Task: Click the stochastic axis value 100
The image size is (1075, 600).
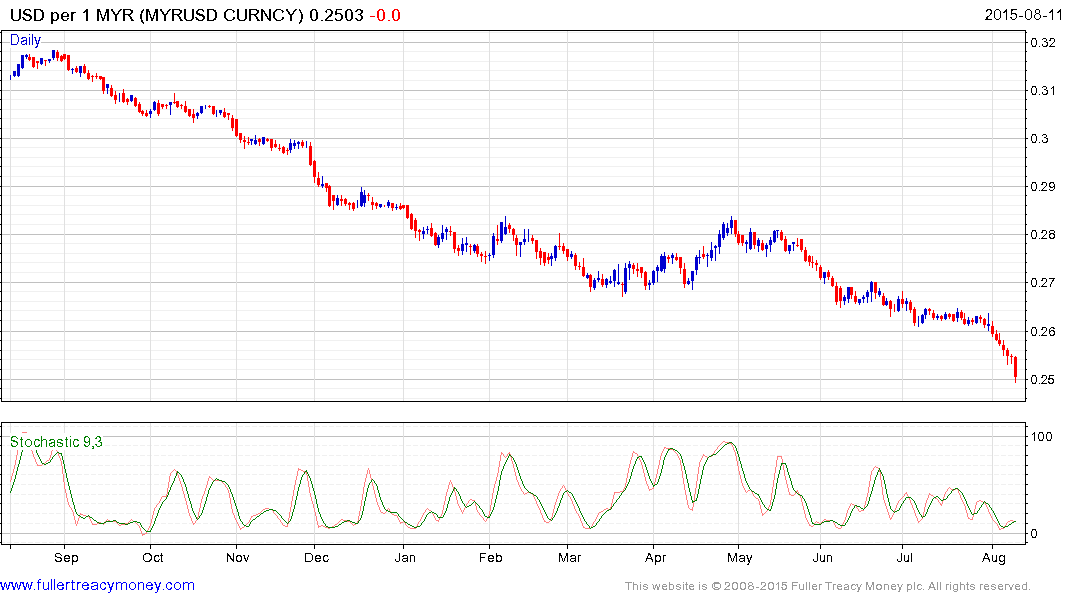Action: [1042, 437]
